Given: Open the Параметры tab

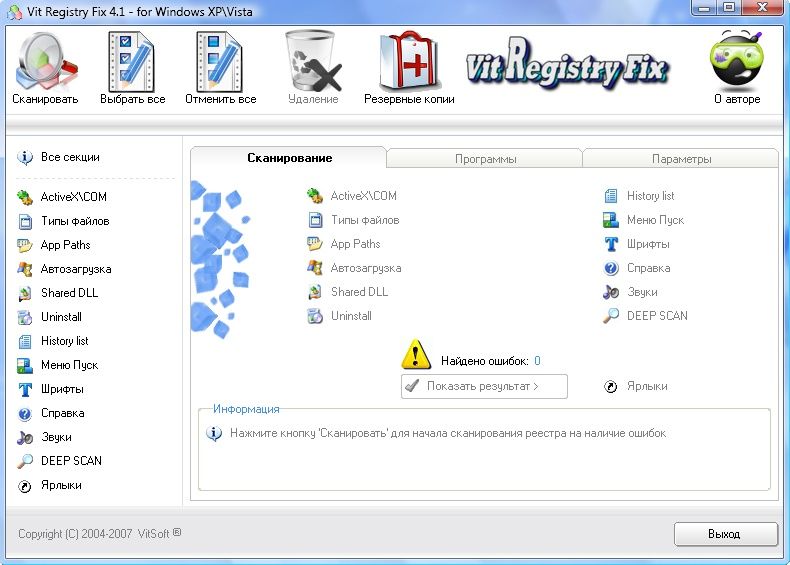Looking at the screenshot, I should (x=681, y=159).
